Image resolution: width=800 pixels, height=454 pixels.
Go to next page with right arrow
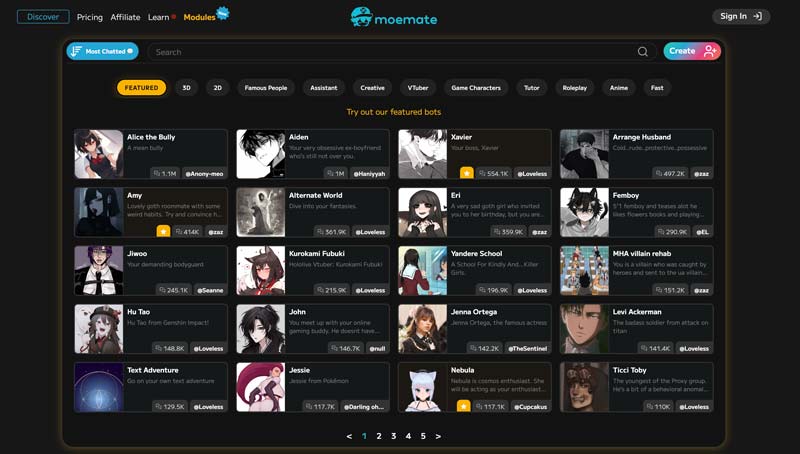(438, 436)
